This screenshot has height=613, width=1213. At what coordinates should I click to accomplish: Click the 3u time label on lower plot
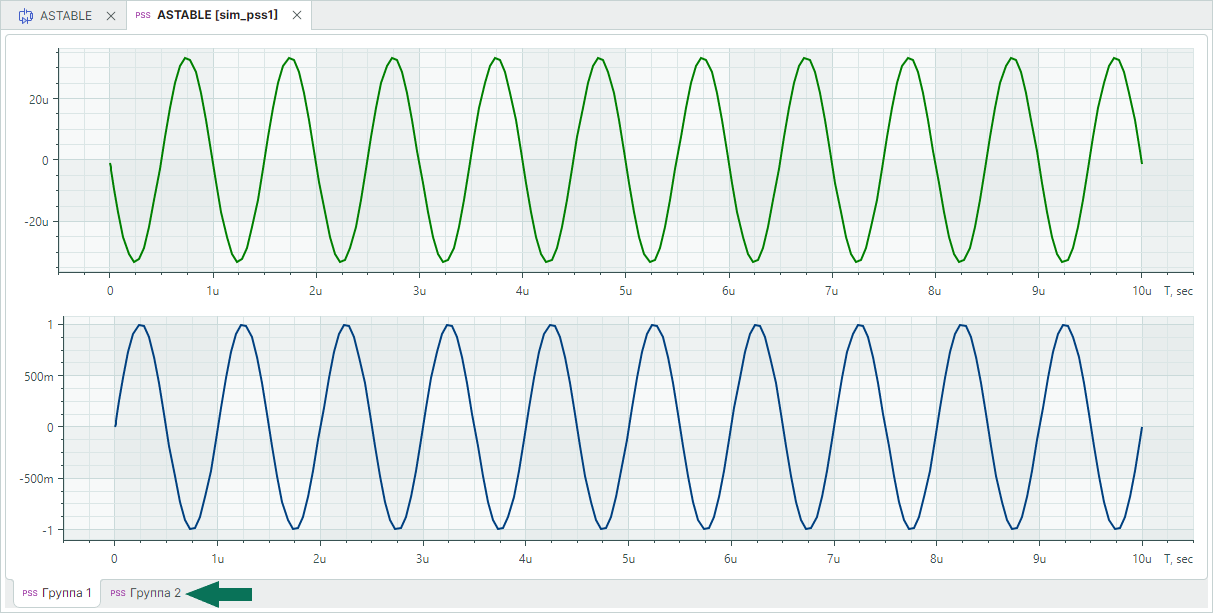tap(422, 559)
